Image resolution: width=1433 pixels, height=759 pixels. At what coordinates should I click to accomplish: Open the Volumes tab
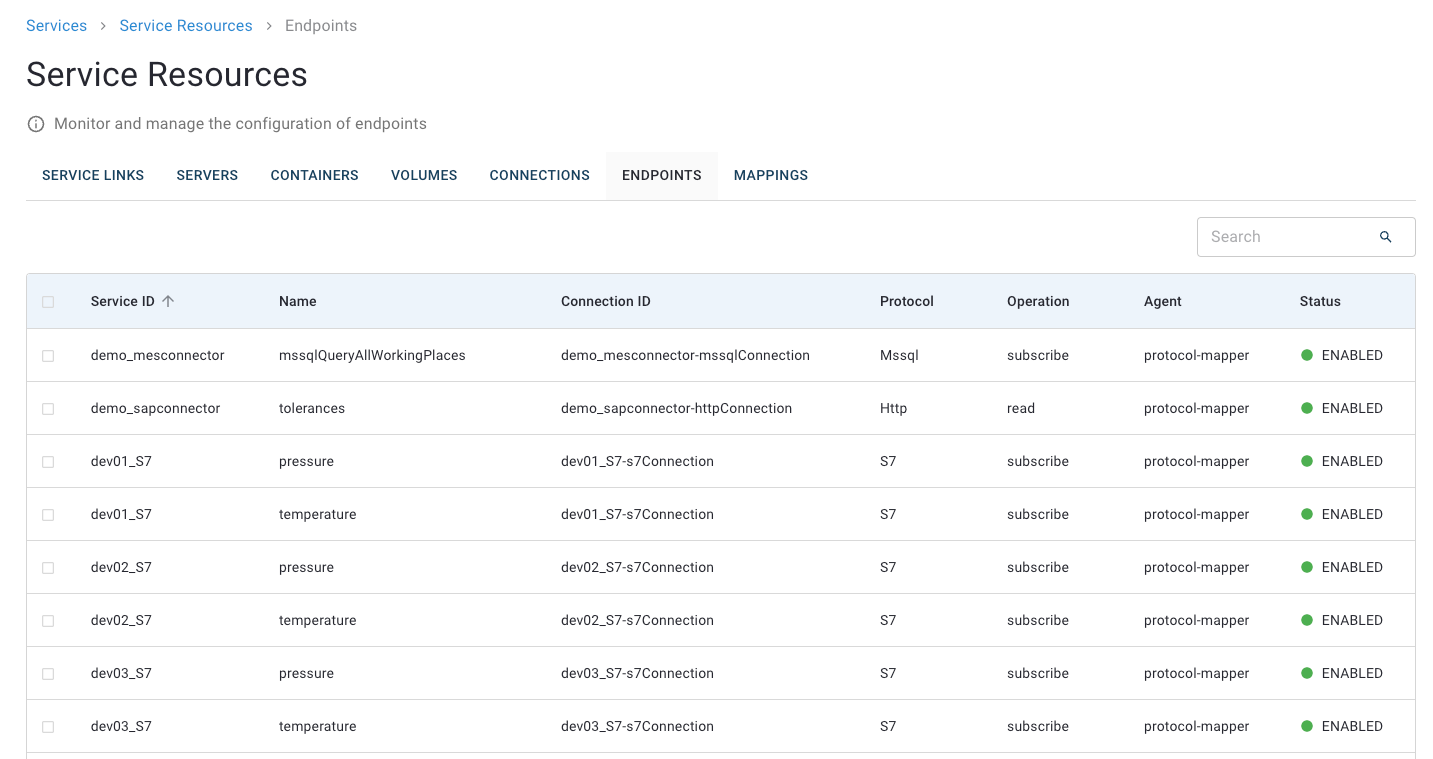424,175
